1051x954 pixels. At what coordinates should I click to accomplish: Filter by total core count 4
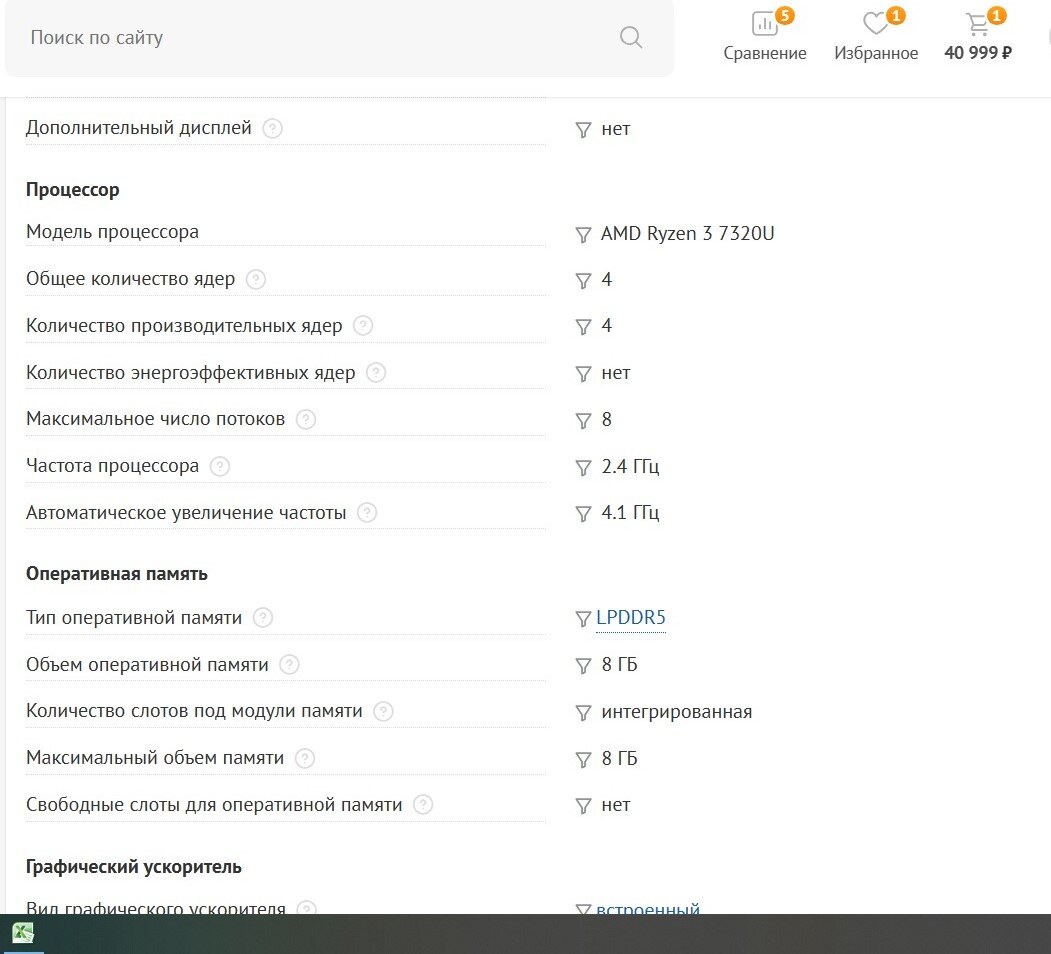tap(583, 280)
